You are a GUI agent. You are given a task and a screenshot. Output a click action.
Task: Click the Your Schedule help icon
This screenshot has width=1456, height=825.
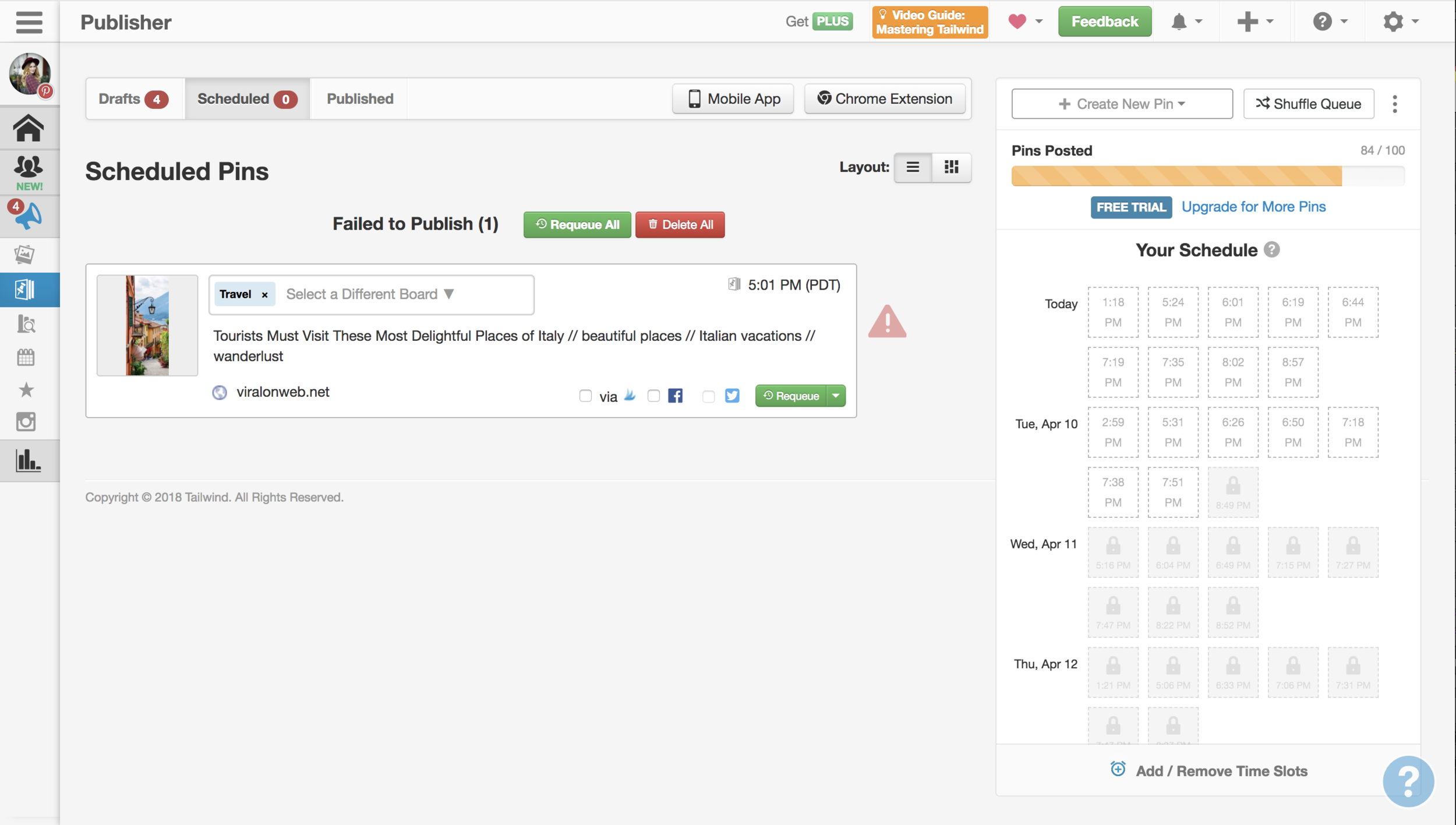point(1272,250)
